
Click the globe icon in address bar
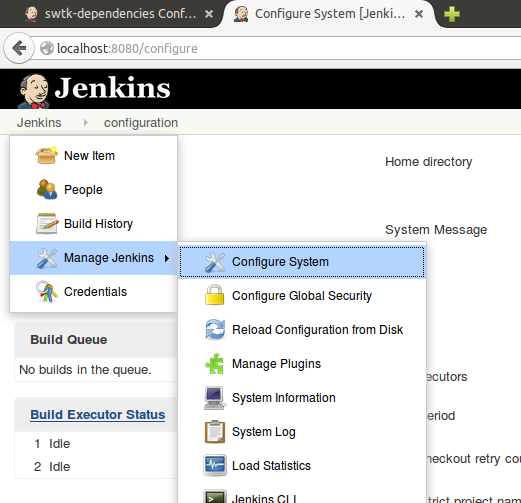click(47, 48)
